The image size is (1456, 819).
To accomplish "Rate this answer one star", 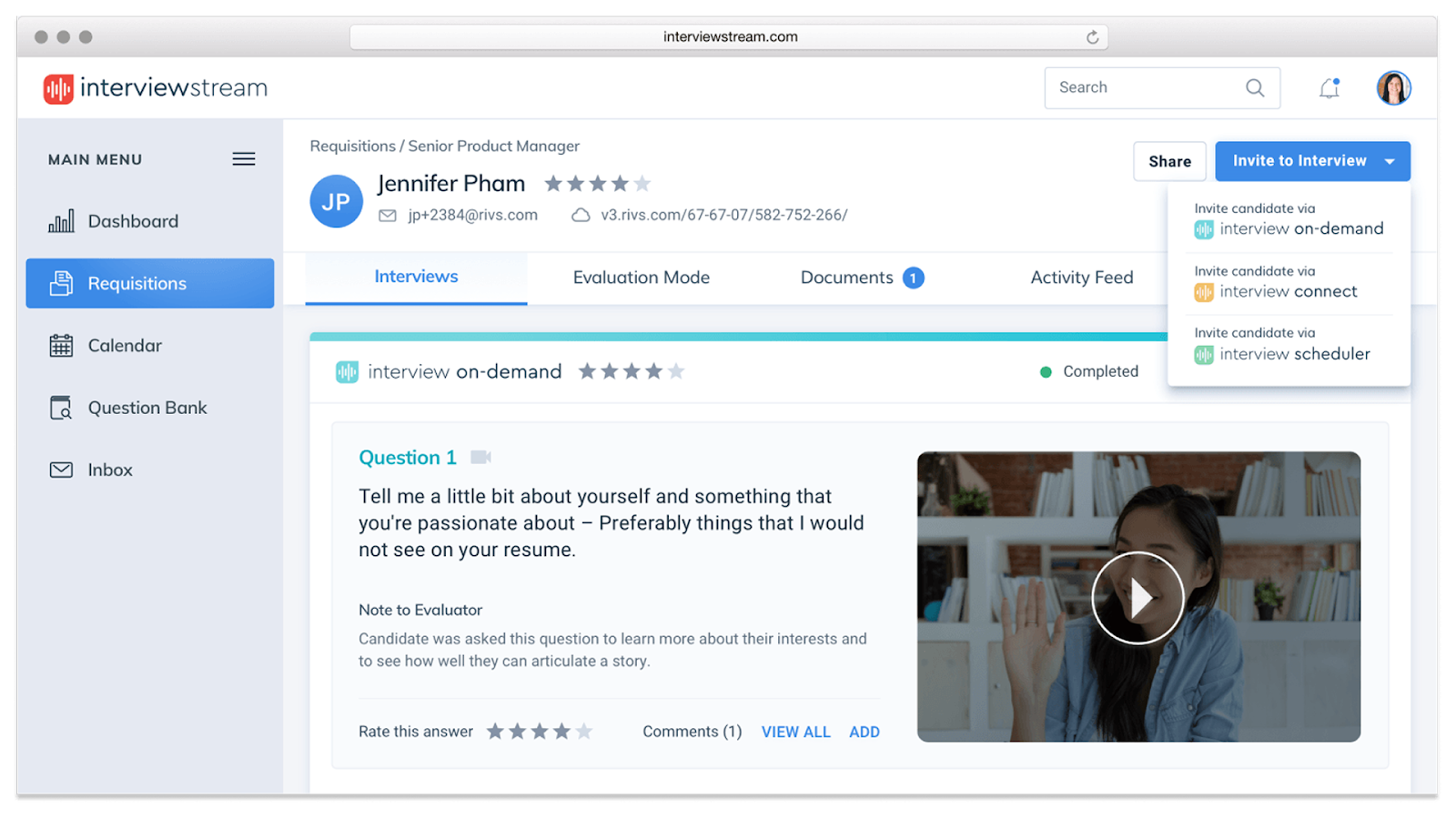I will [x=495, y=732].
